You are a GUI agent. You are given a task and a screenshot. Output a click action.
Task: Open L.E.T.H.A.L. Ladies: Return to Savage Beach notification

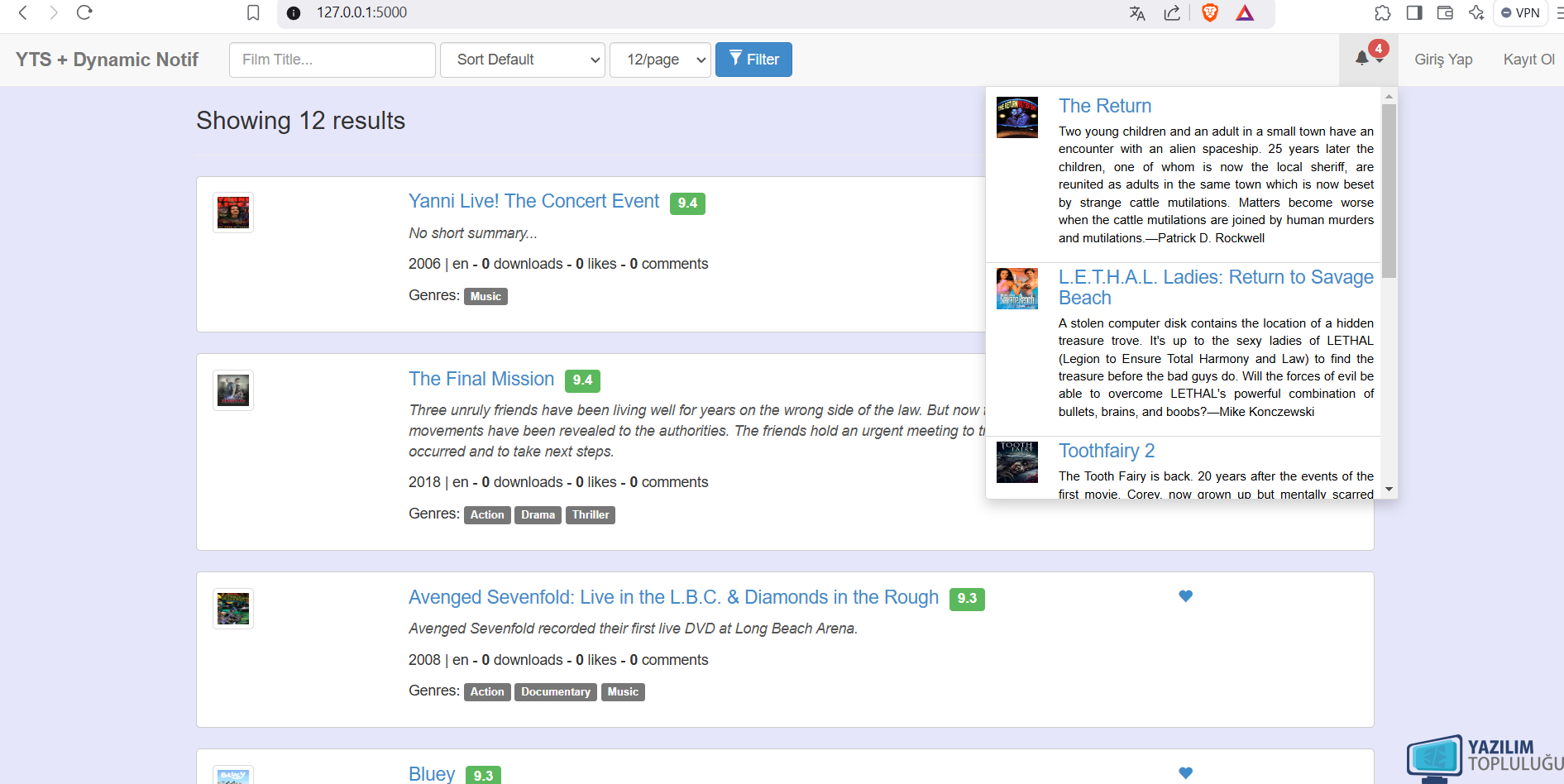click(1216, 287)
